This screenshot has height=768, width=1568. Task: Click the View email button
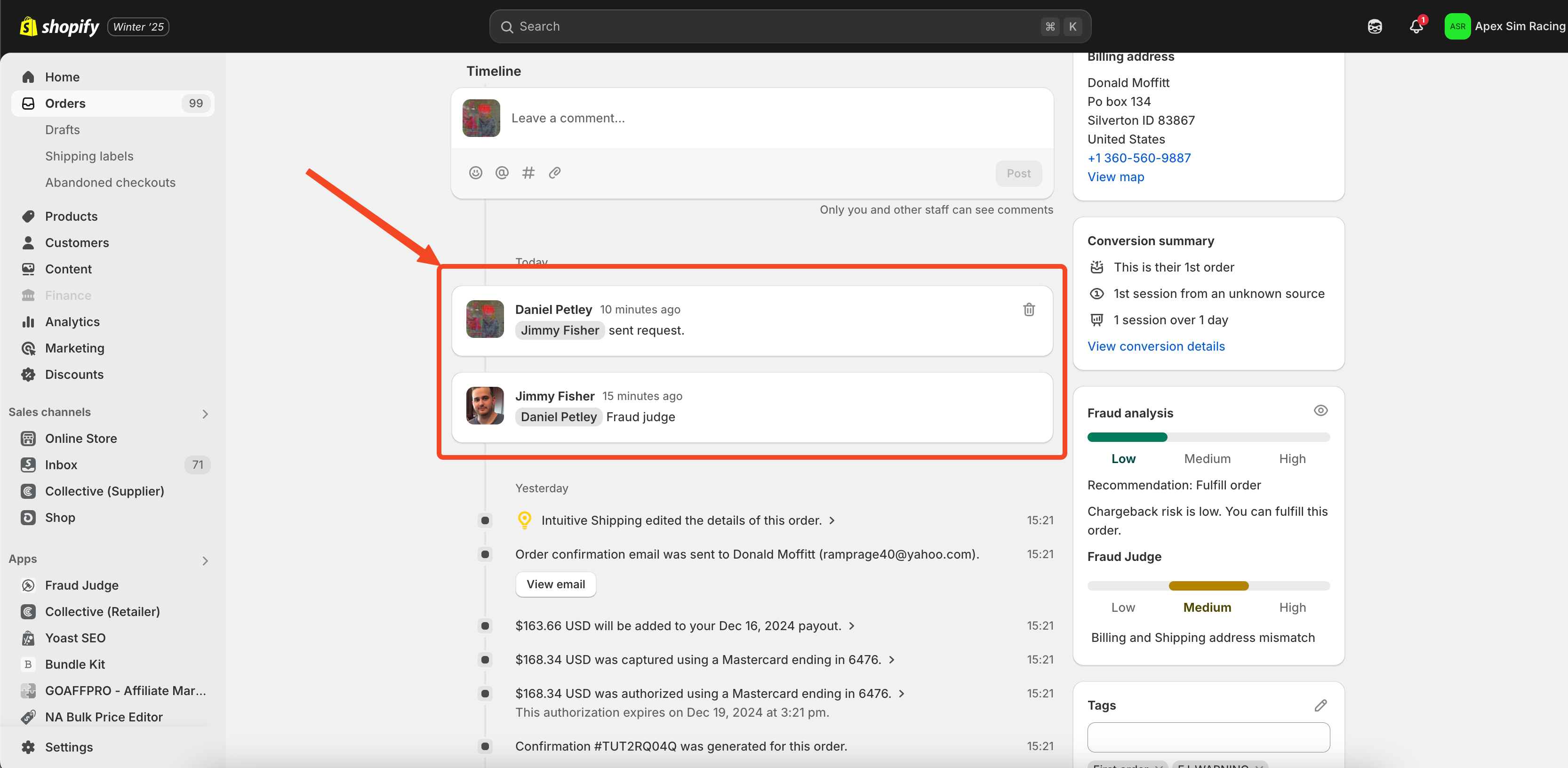(x=555, y=584)
